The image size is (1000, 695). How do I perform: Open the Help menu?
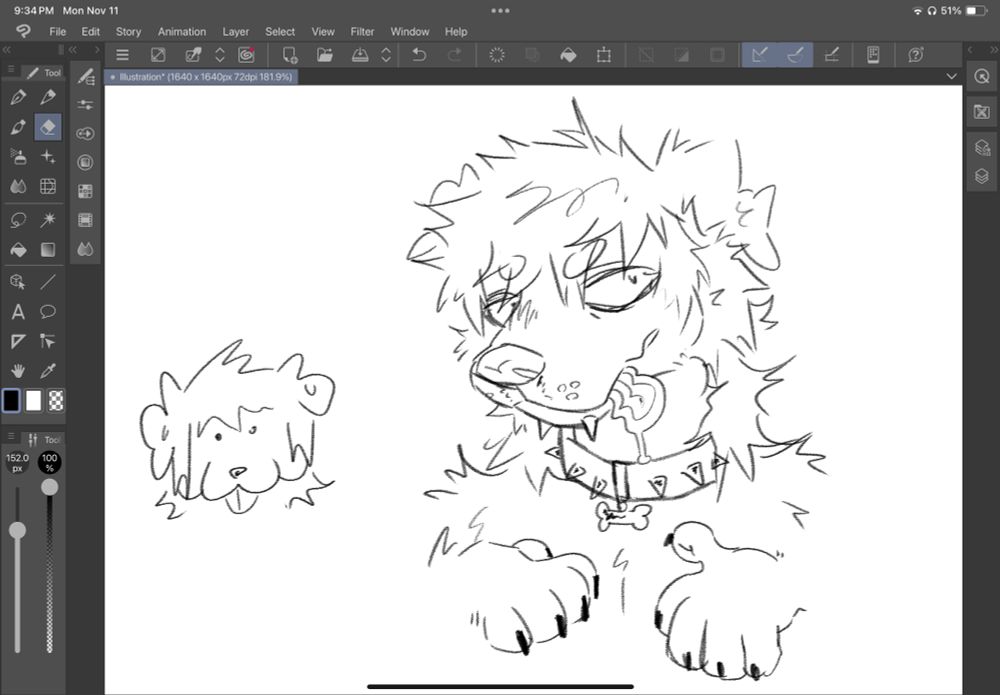(x=456, y=31)
